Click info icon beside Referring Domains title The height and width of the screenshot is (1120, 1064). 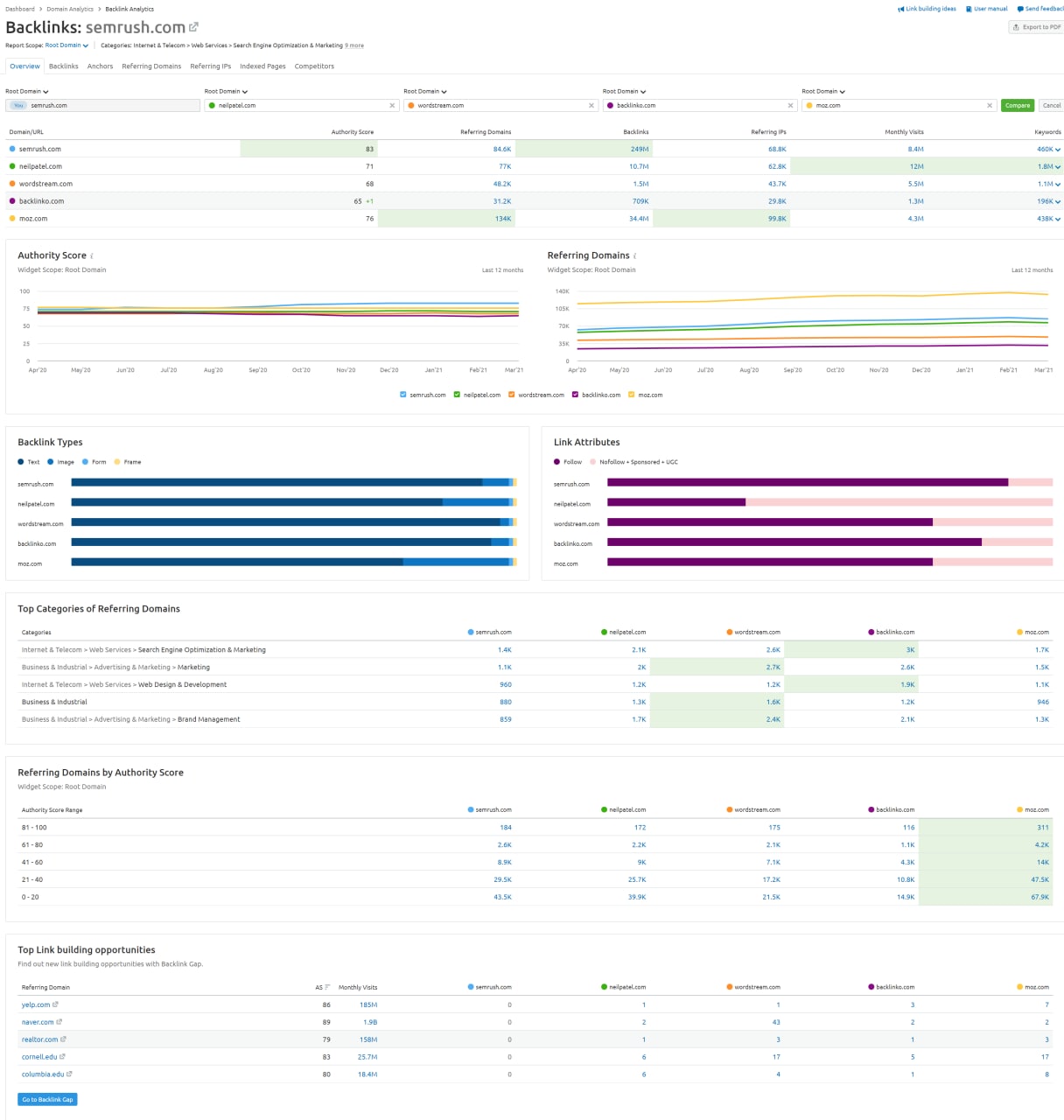pos(634,256)
